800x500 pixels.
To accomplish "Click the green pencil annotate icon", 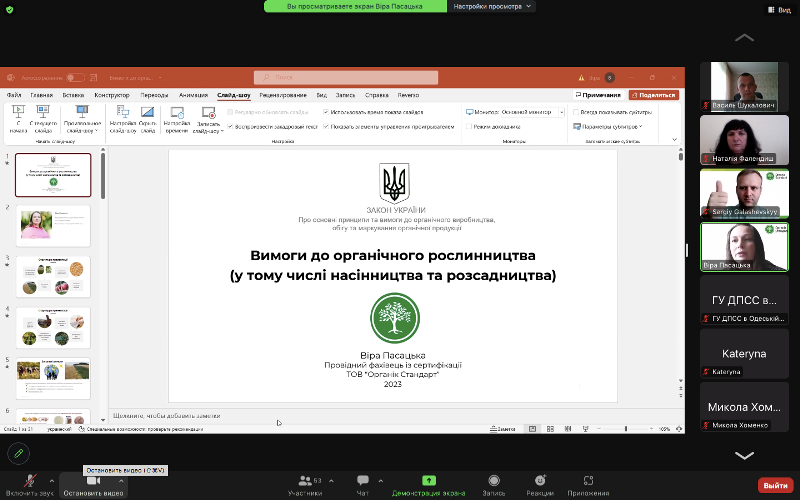I will 19,453.
